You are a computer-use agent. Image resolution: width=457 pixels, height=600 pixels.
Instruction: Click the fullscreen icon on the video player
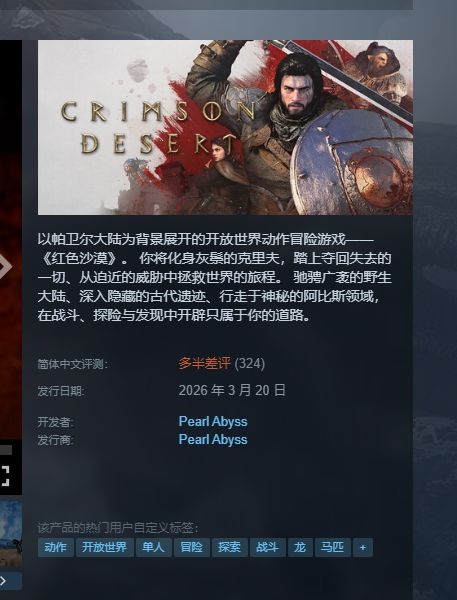(5, 476)
